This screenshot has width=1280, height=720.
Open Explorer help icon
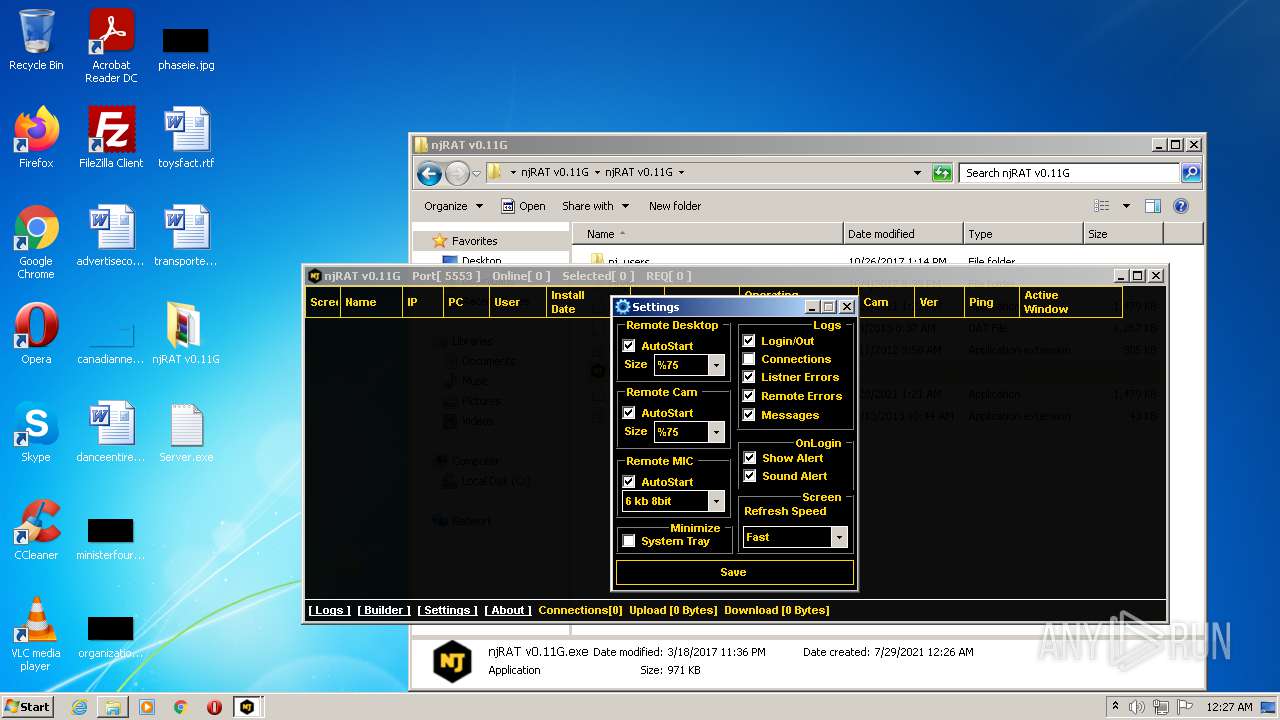(1180, 206)
